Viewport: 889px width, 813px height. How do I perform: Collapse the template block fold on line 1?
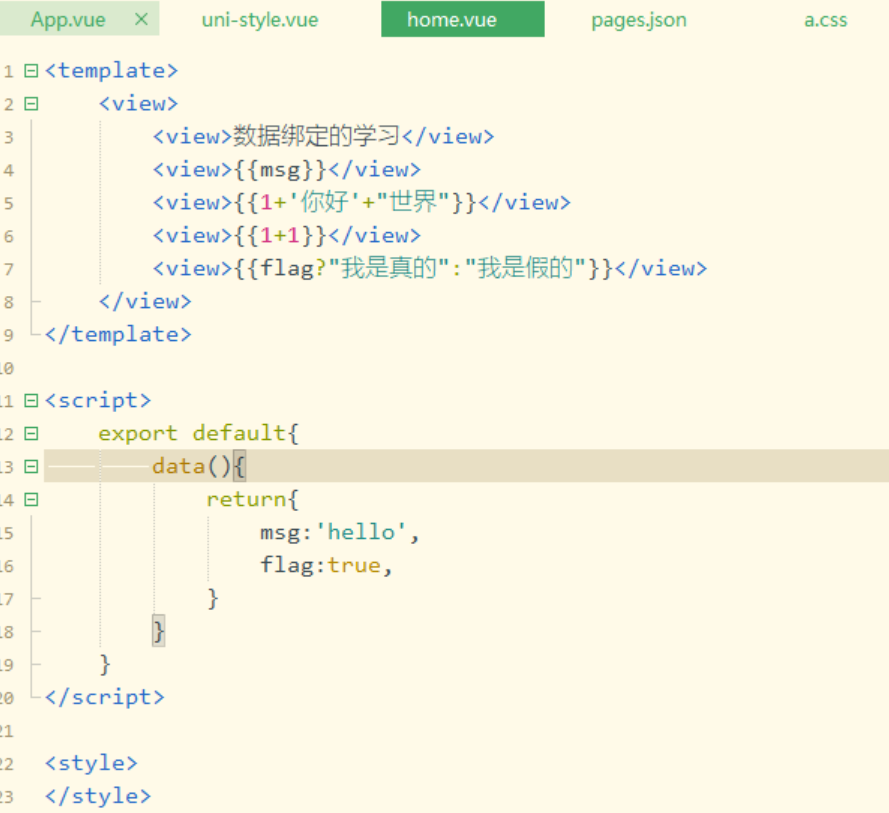point(31,71)
